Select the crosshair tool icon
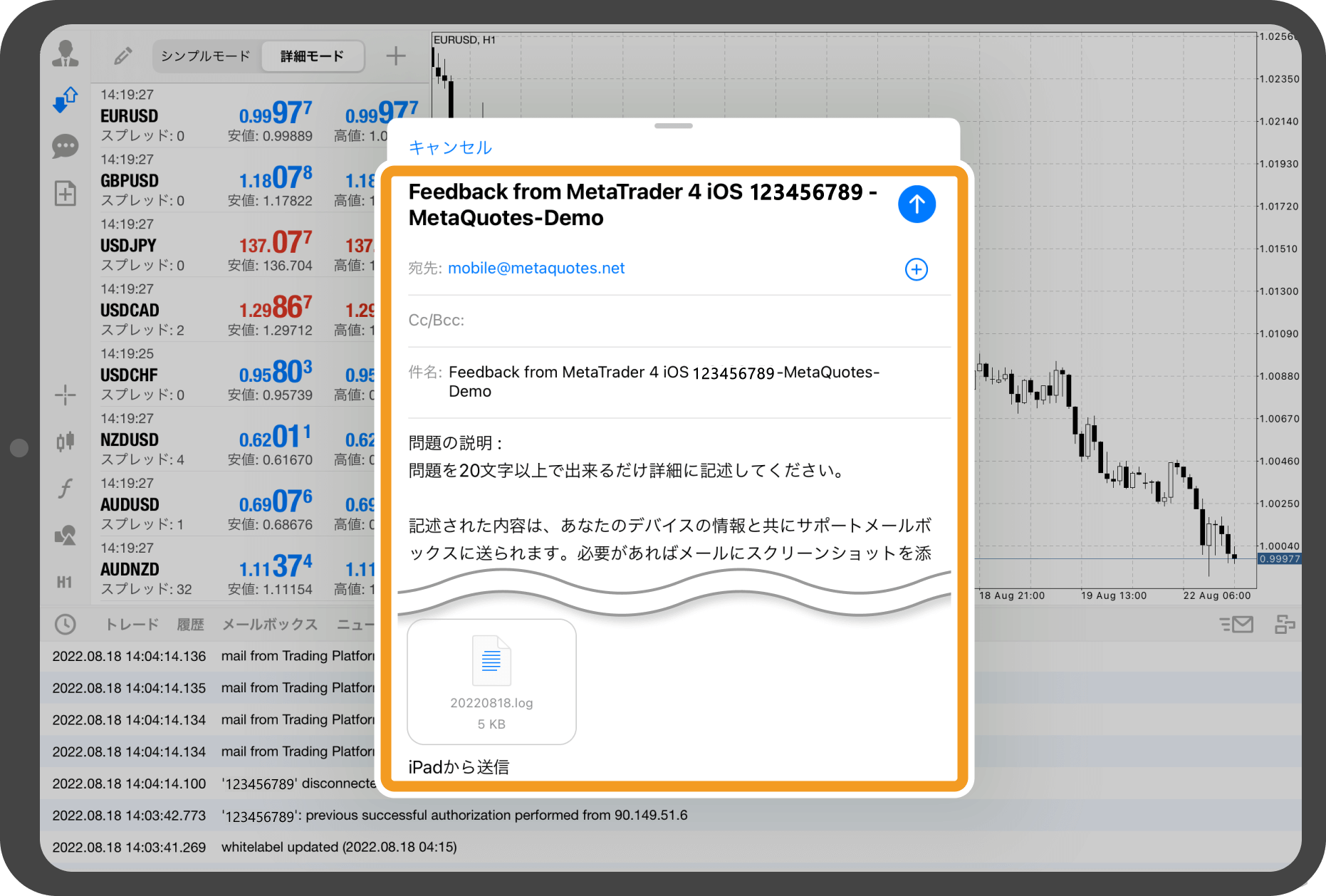The image size is (1326, 896). pyautogui.click(x=65, y=395)
